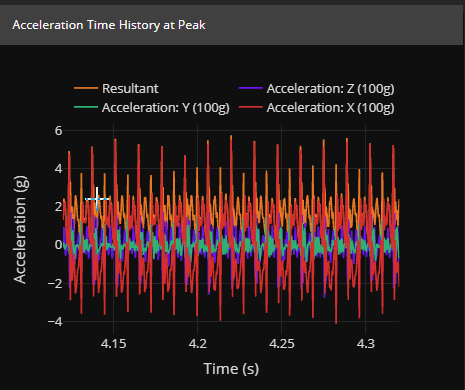
Task: Click the white crosshair marker on the plot
Action: point(97,199)
